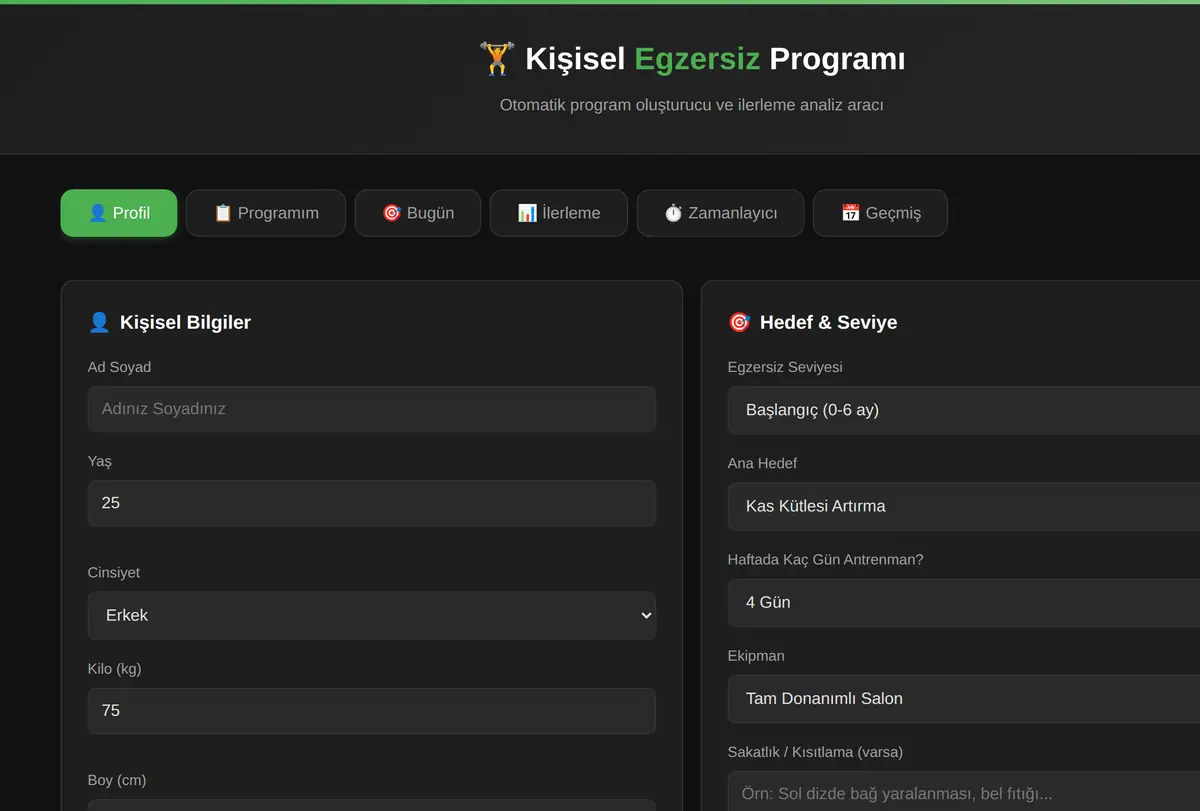Focus the Yaş field showing 25
The height and width of the screenshot is (811, 1200).
click(x=372, y=503)
